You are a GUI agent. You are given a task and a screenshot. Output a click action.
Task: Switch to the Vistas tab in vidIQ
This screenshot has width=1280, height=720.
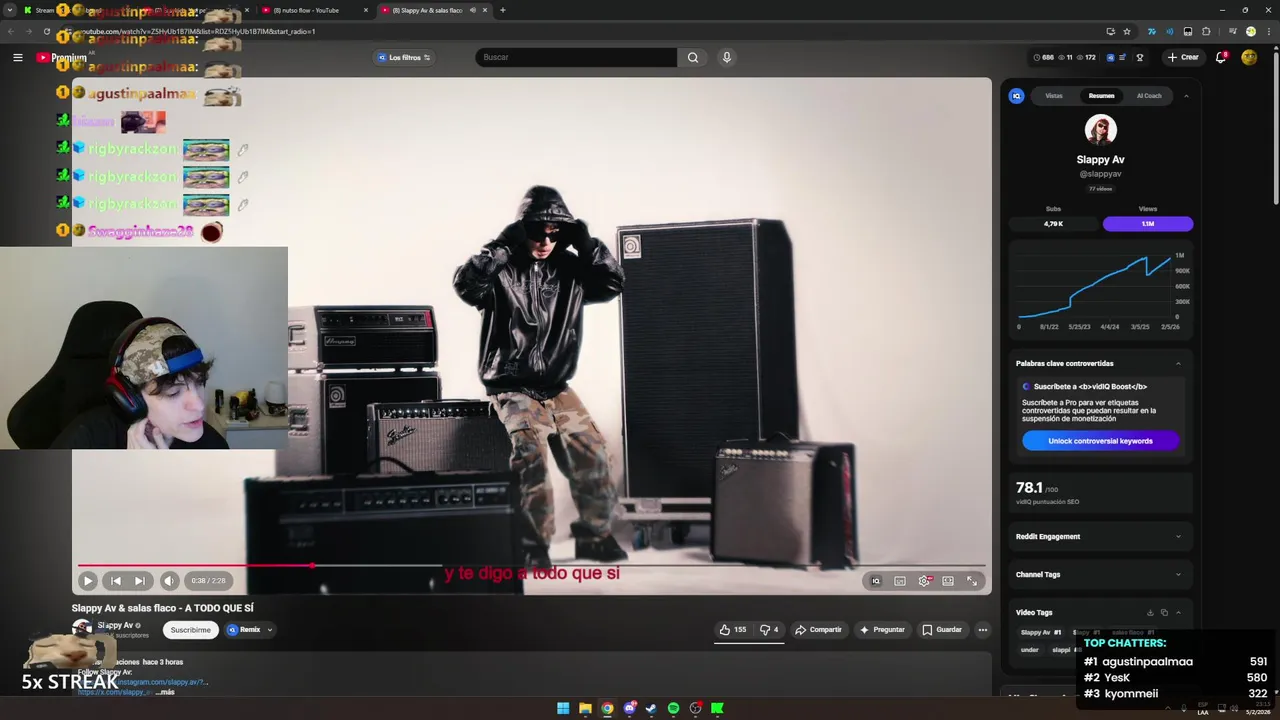[x=1054, y=96]
